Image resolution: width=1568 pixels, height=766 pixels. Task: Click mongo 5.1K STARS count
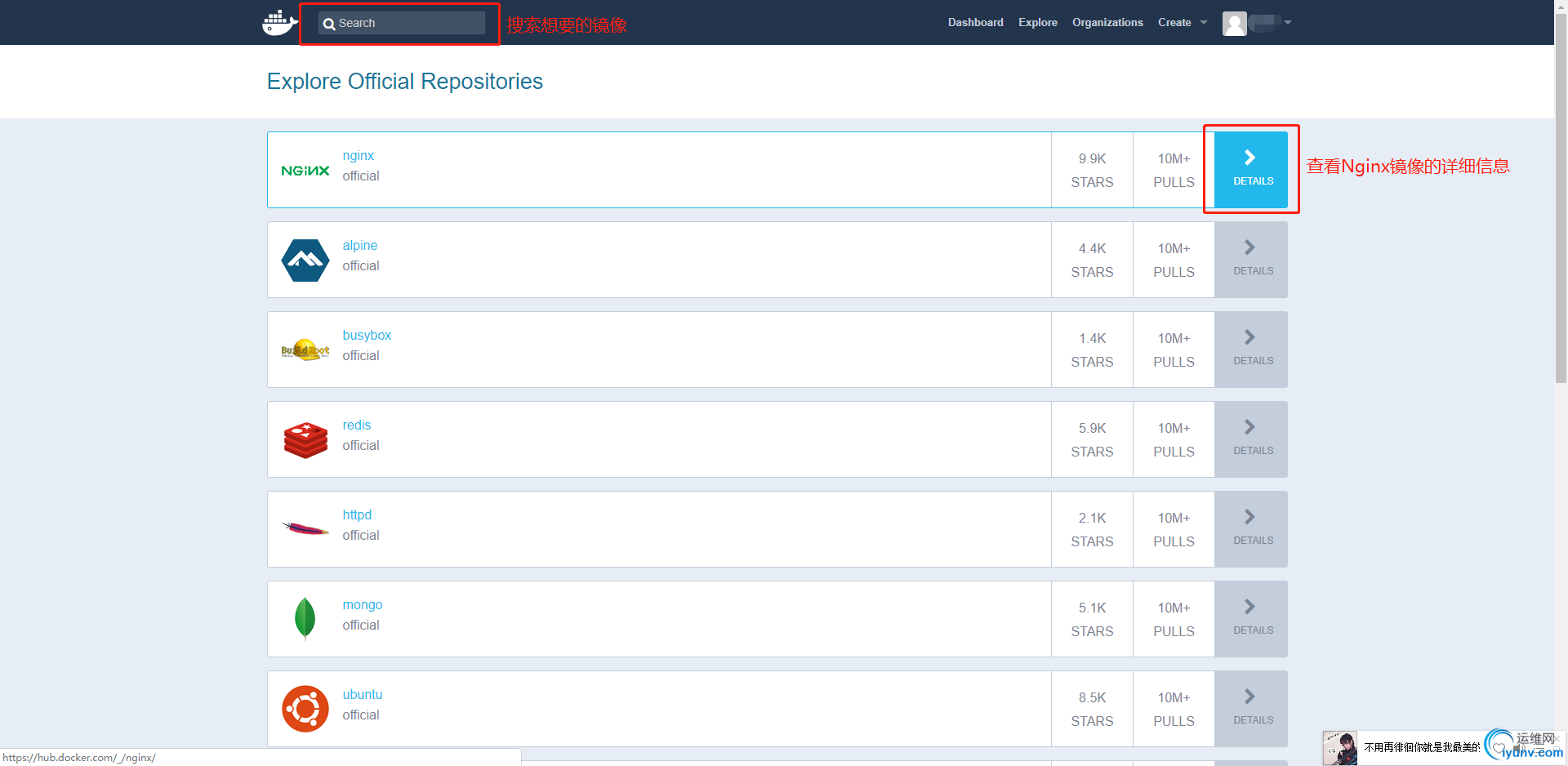(1092, 619)
